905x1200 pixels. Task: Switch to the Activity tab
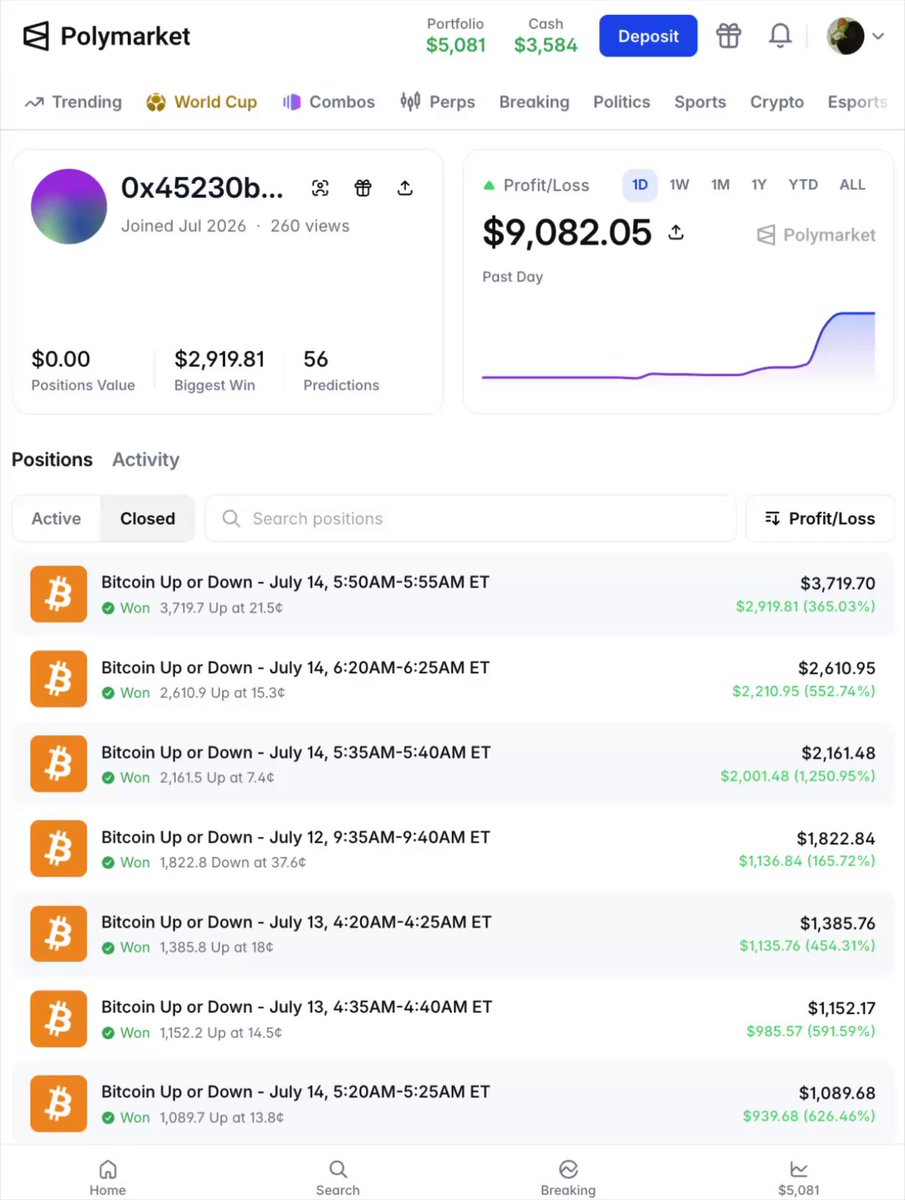(146, 460)
